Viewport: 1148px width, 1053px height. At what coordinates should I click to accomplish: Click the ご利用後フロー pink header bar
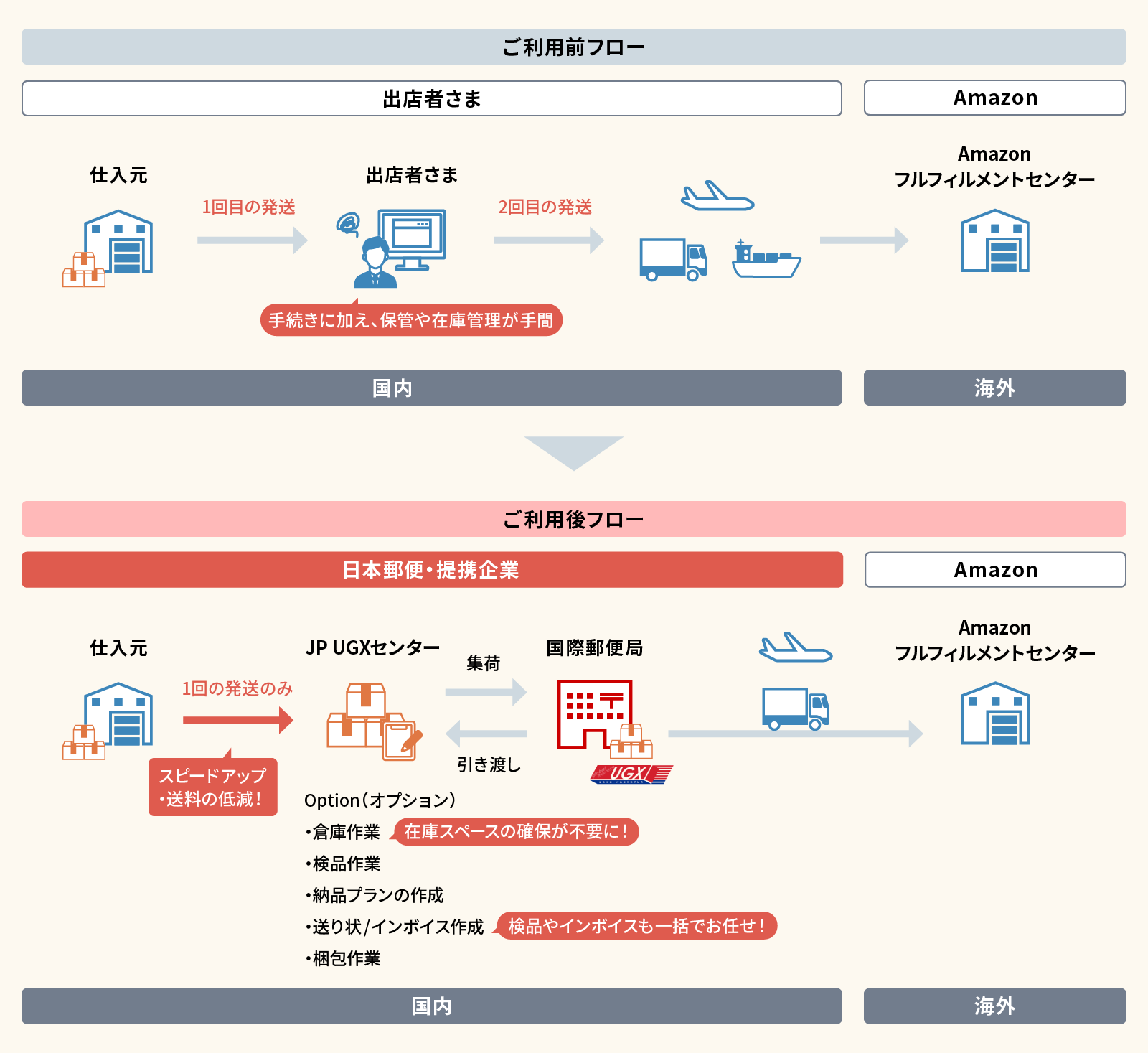(x=574, y=519)
